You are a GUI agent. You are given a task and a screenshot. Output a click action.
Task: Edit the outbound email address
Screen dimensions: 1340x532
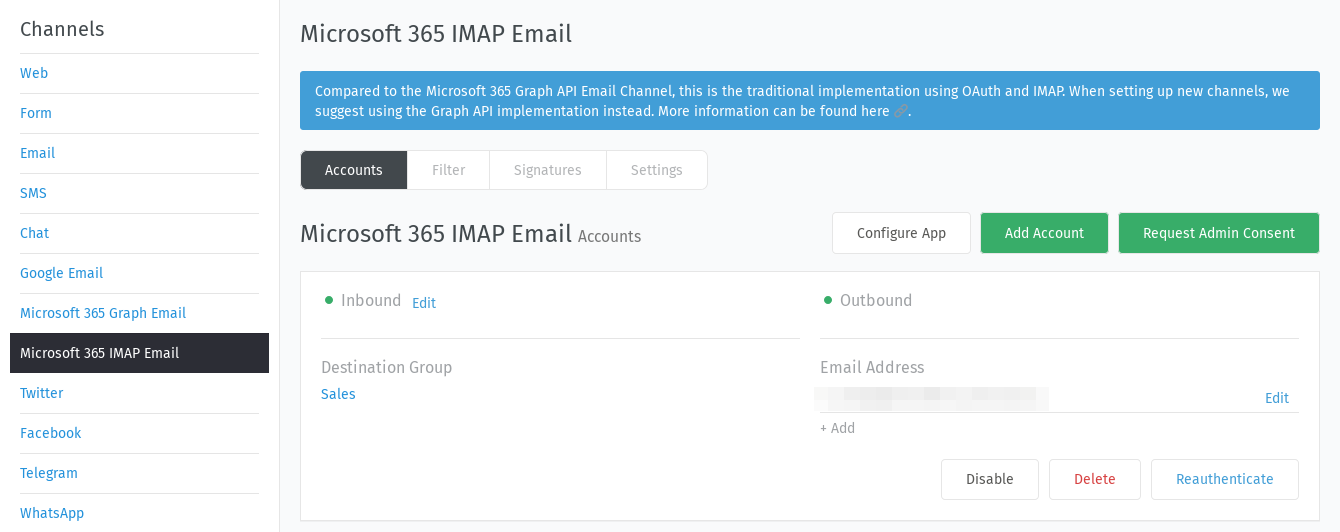(x=1277, y=398)
